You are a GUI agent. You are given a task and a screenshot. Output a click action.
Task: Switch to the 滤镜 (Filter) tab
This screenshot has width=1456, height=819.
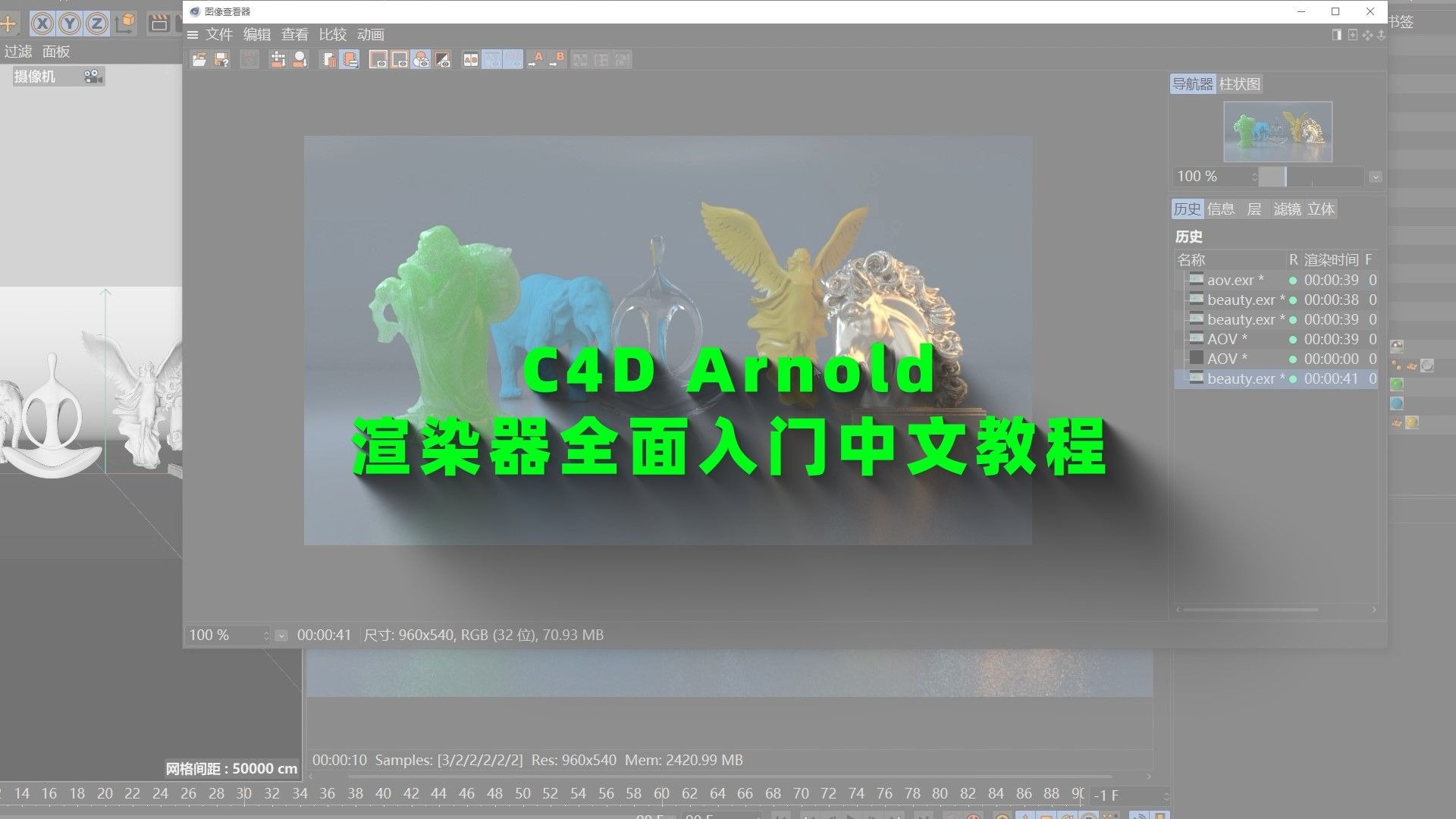click(x=1287, y=209)
